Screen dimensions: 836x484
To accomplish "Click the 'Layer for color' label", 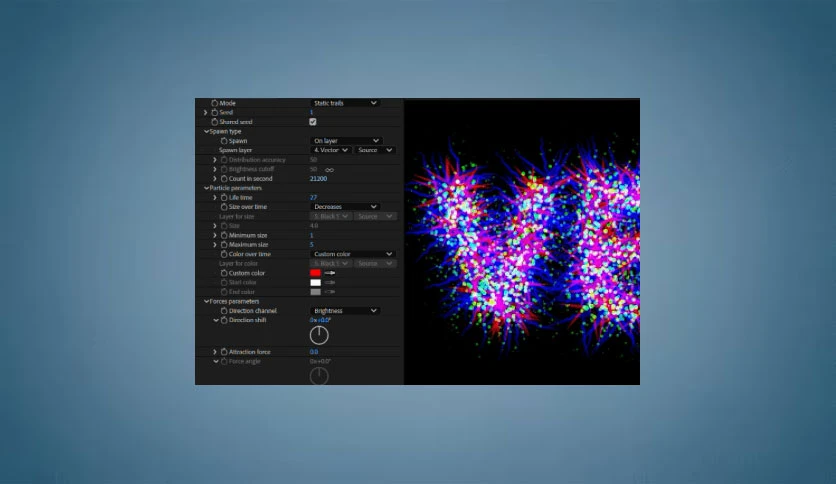I will coord(238,263).
